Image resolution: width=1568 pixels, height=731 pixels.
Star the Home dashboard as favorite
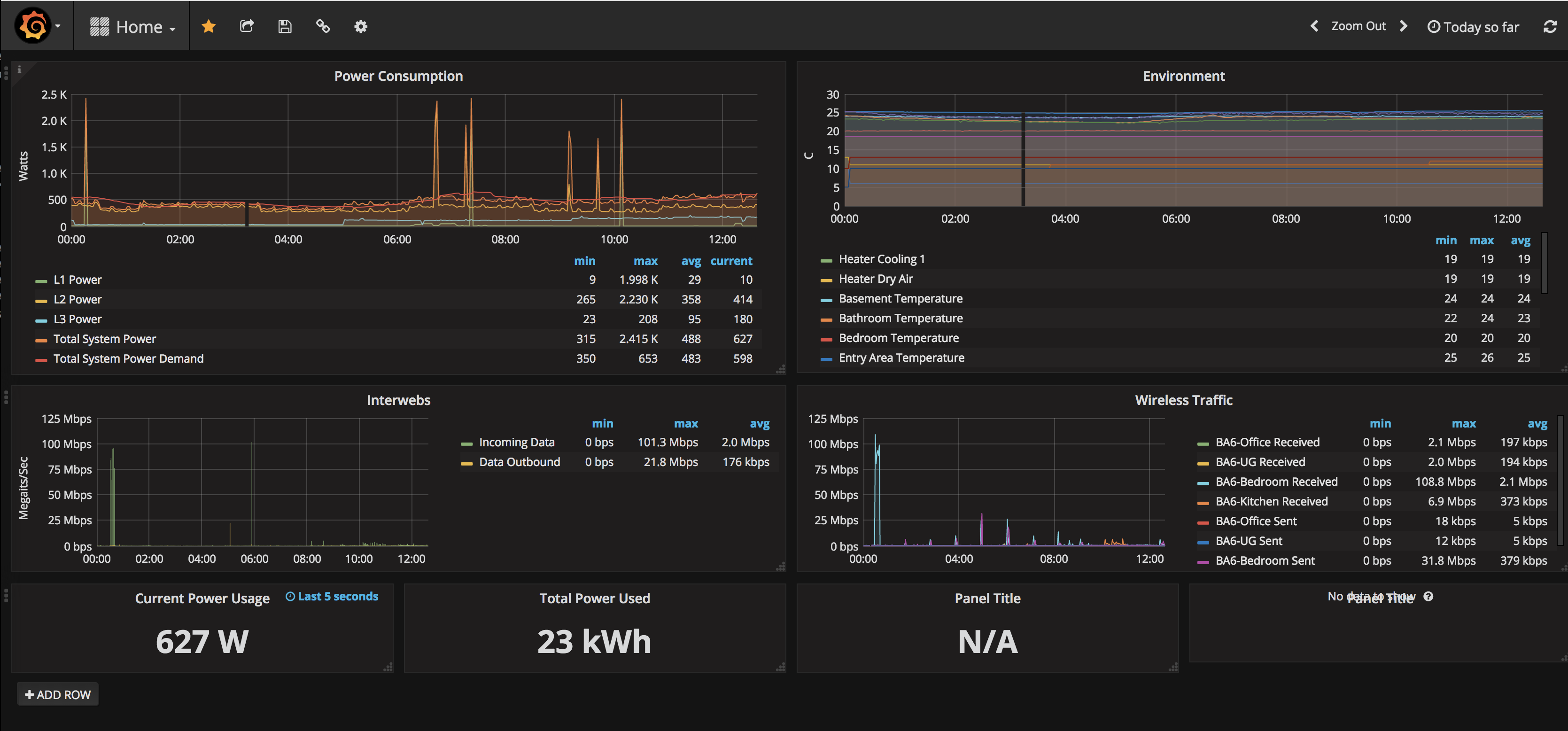point(209,26)
